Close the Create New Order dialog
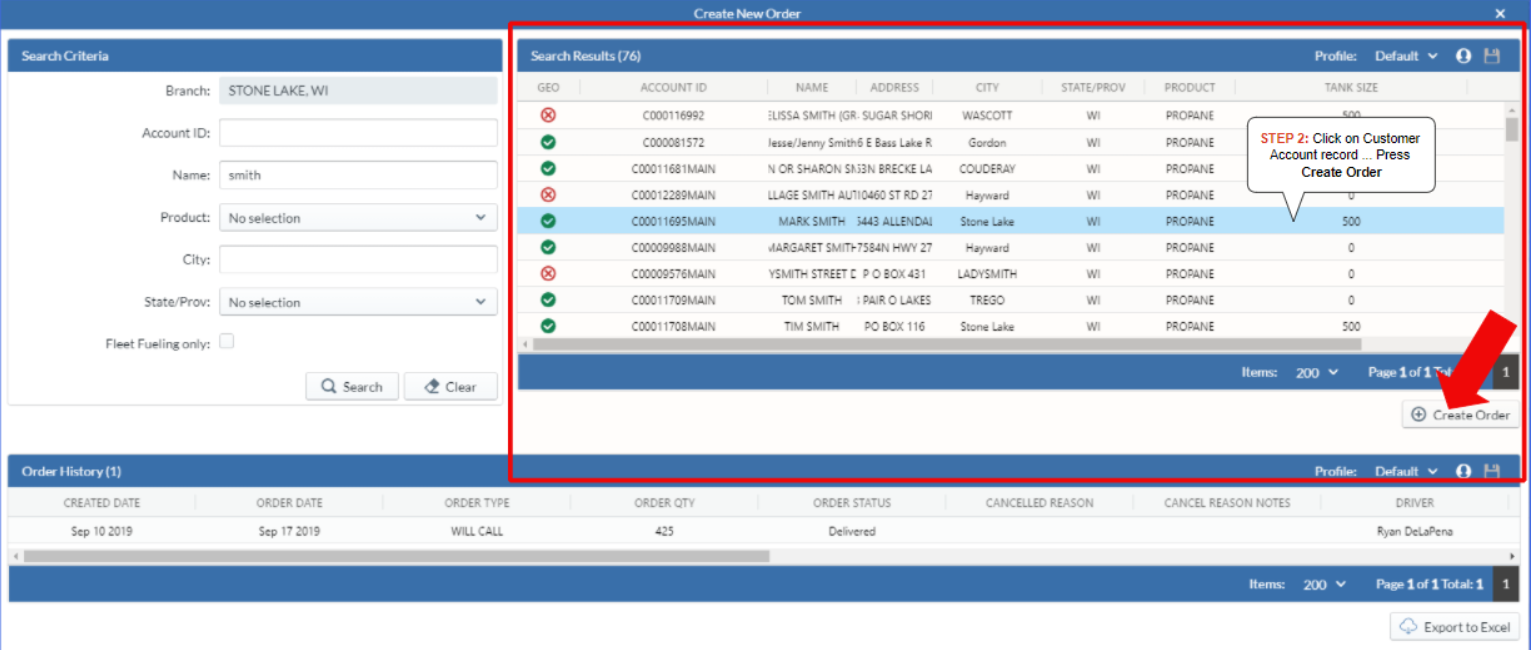This screenshot has width=1531, height=650. pos(1500,13)
